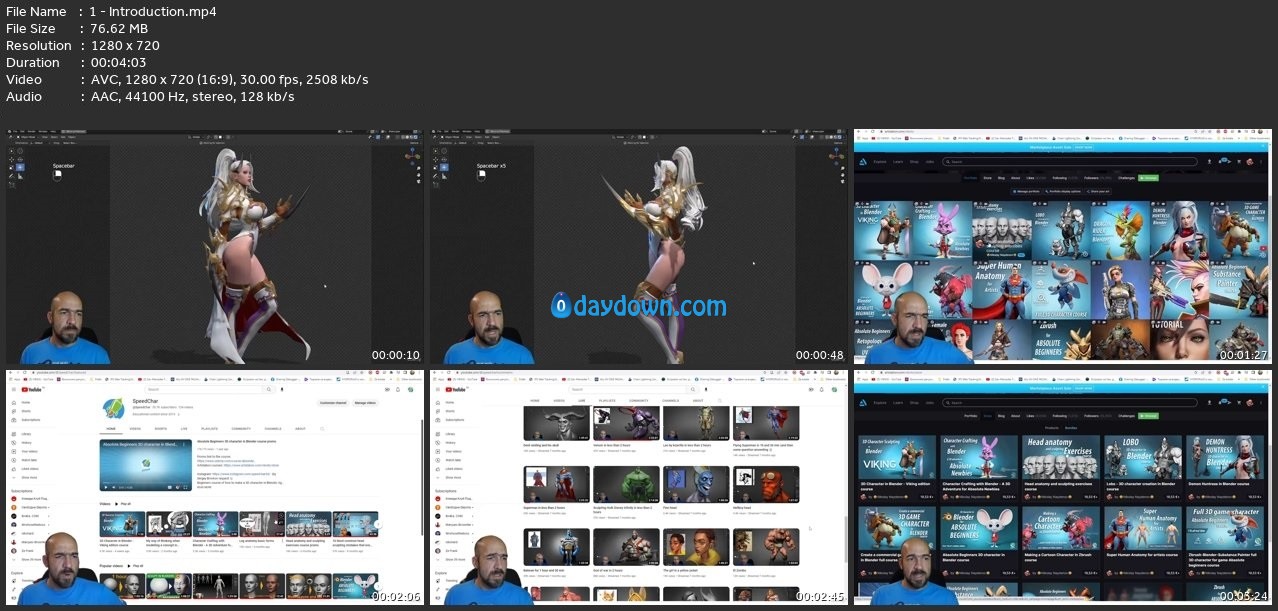Select the Annotate pencil tool in the 00:00:10 Blender frame

(x=11, y=176)
